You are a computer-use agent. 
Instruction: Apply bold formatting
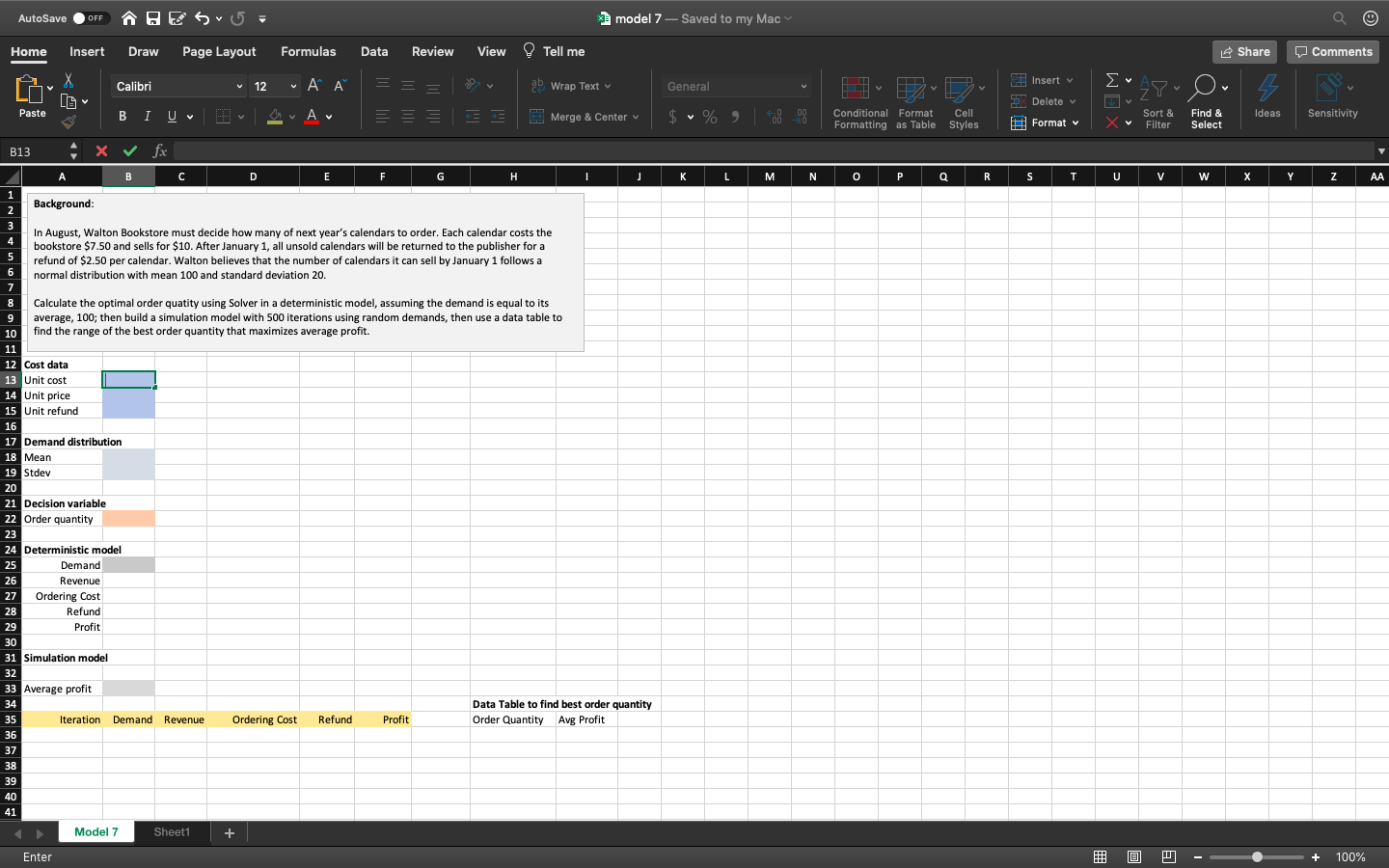(x=123, y=116)
